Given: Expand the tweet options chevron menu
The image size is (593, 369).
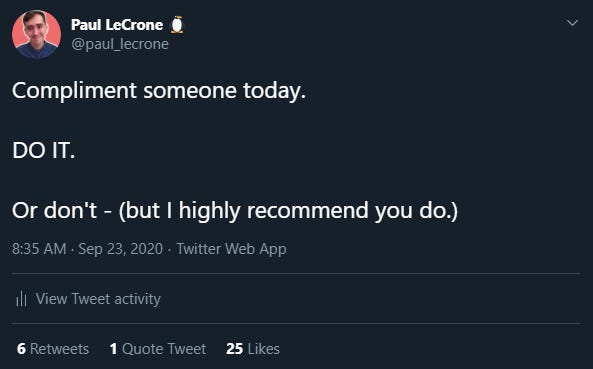Looking at the screenshot, I should click(x=572, y=23).
